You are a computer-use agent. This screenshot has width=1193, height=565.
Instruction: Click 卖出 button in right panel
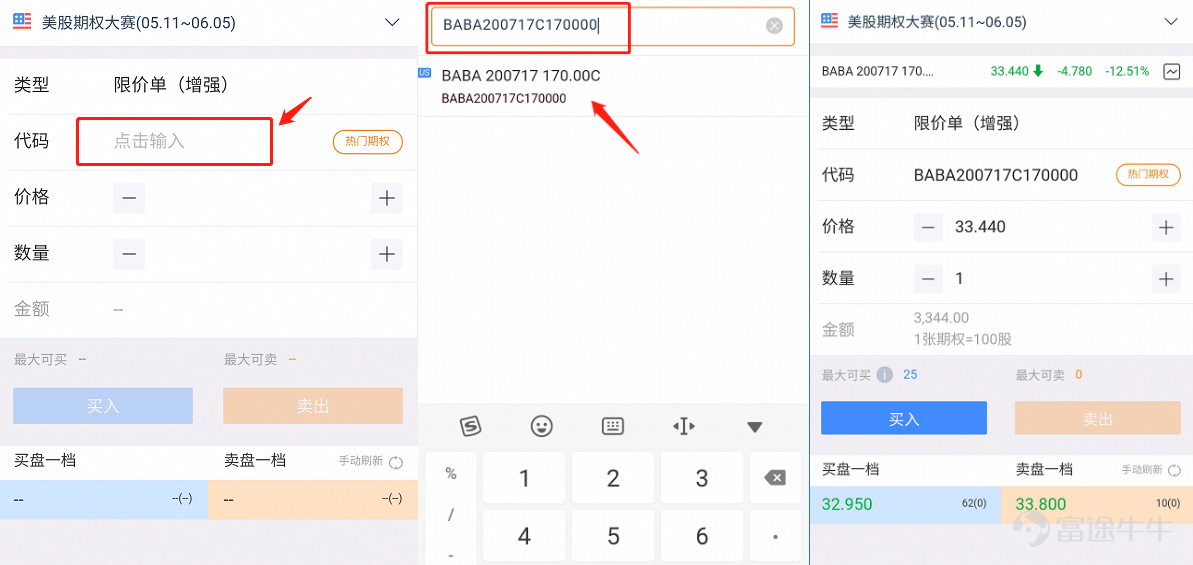click(x=1098, y=418)
